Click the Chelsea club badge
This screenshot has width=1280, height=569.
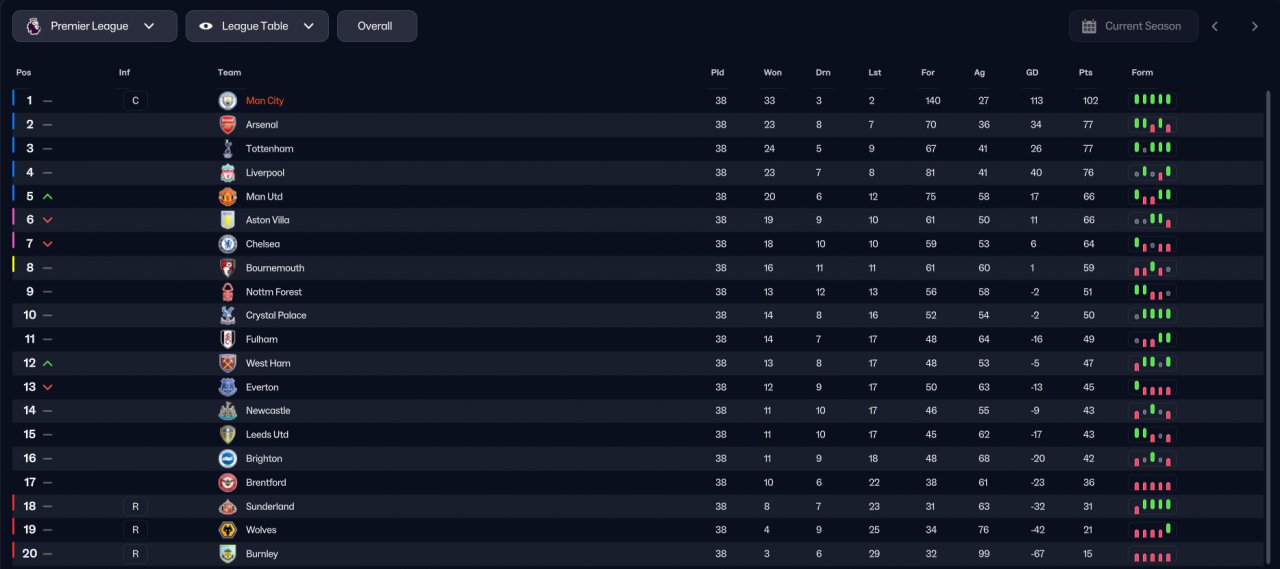point(228,244)
